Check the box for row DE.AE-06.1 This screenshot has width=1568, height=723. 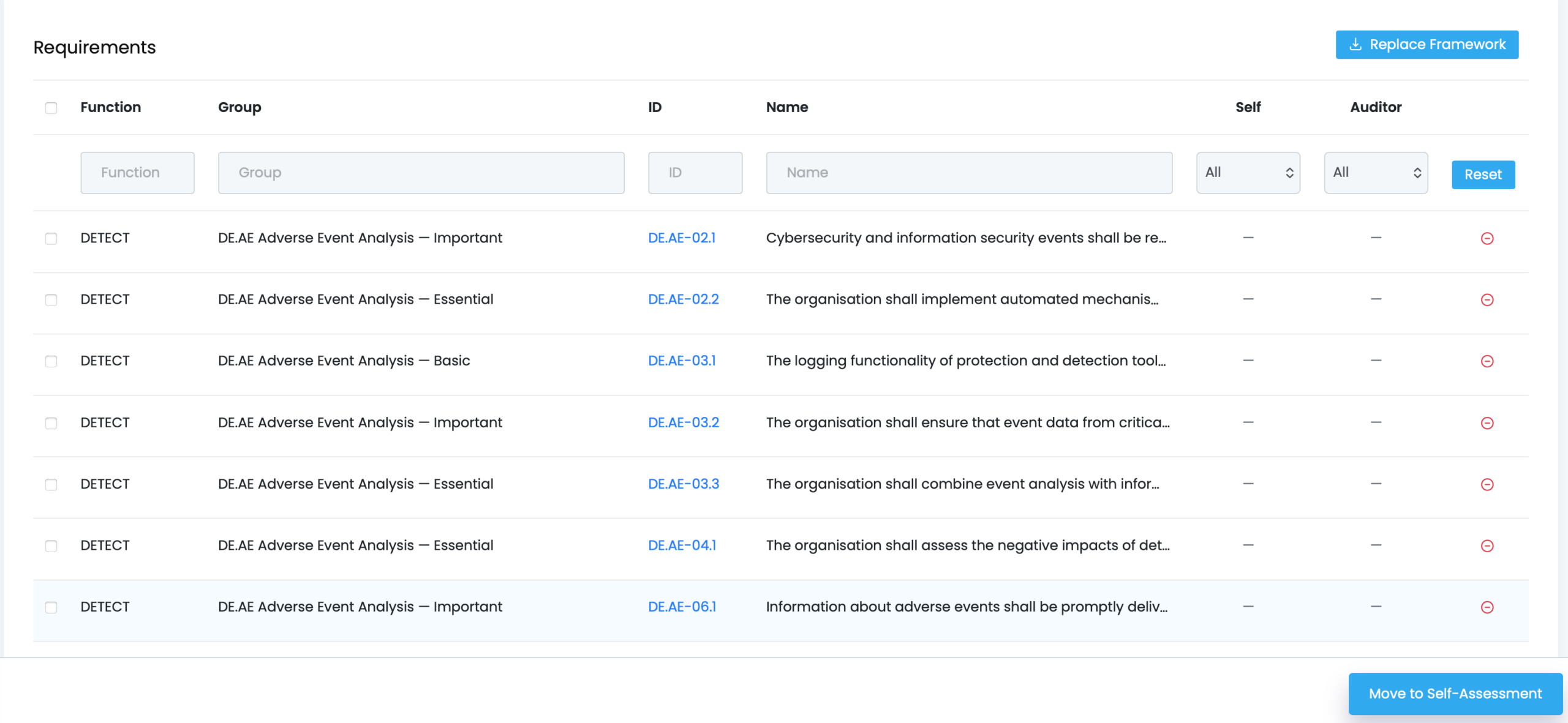pyautogui.click(x=51, y=607)
